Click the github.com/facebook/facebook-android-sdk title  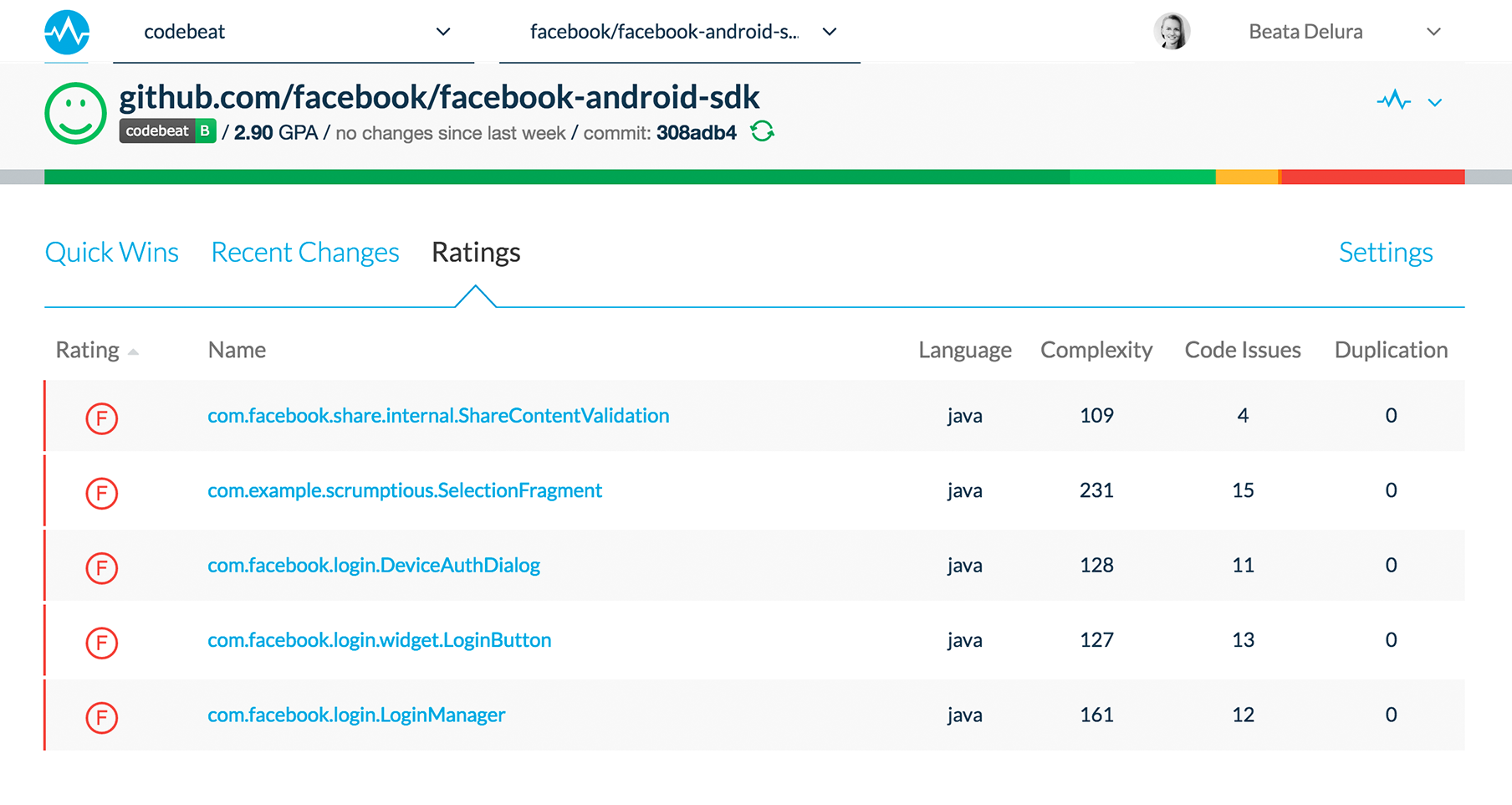click(x=439, y=98)
